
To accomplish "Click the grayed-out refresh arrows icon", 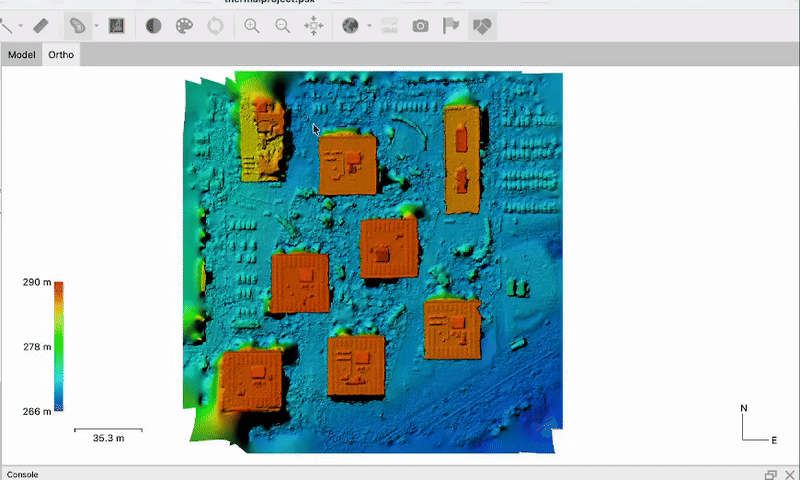I will [215, 25].
